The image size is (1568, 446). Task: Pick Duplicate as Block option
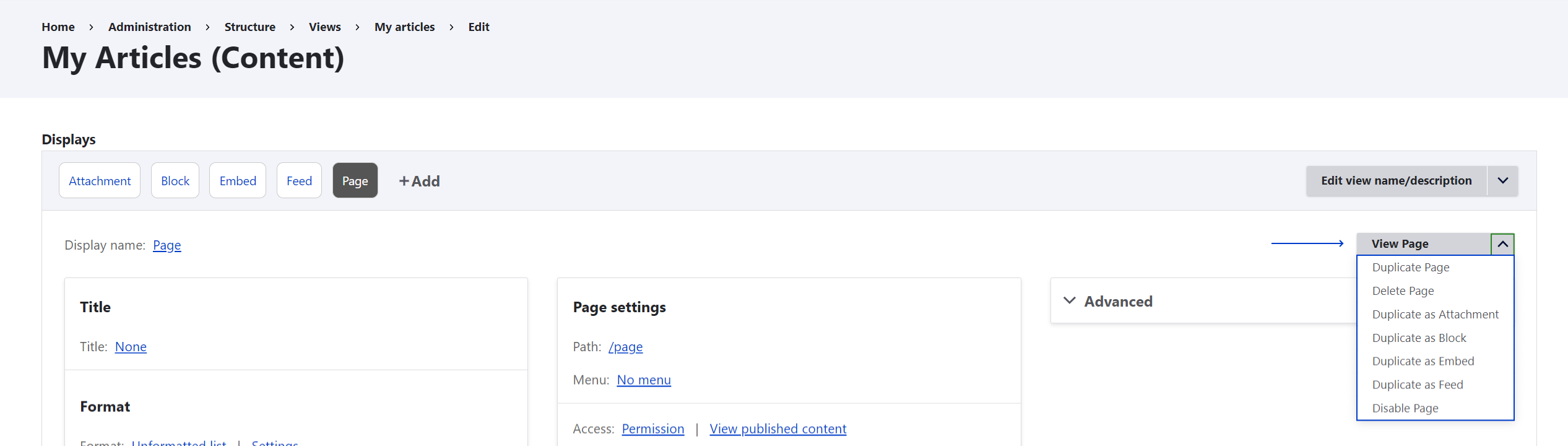[1419, 338]
